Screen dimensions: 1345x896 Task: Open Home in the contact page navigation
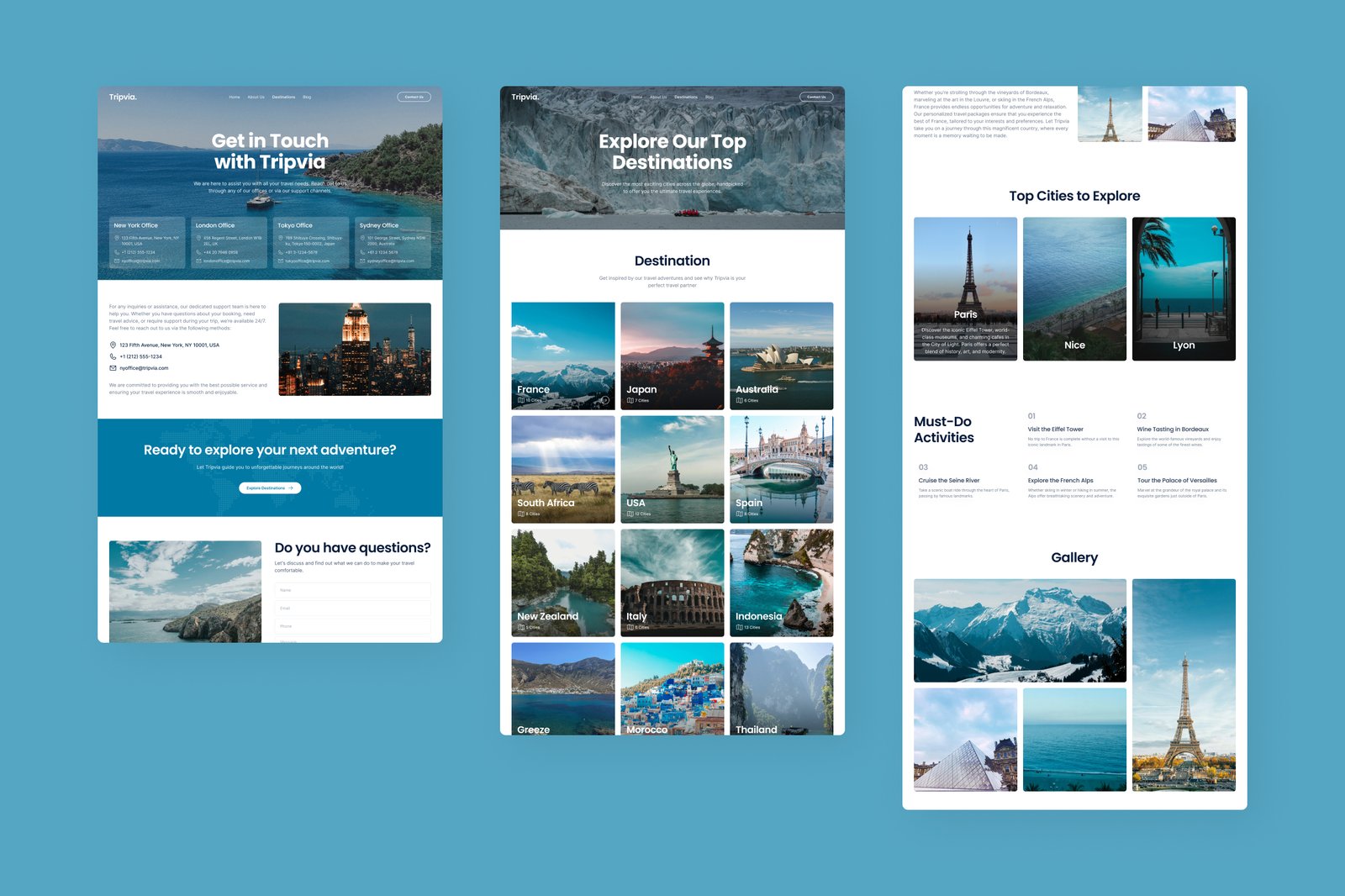click(x=235, y=98)
